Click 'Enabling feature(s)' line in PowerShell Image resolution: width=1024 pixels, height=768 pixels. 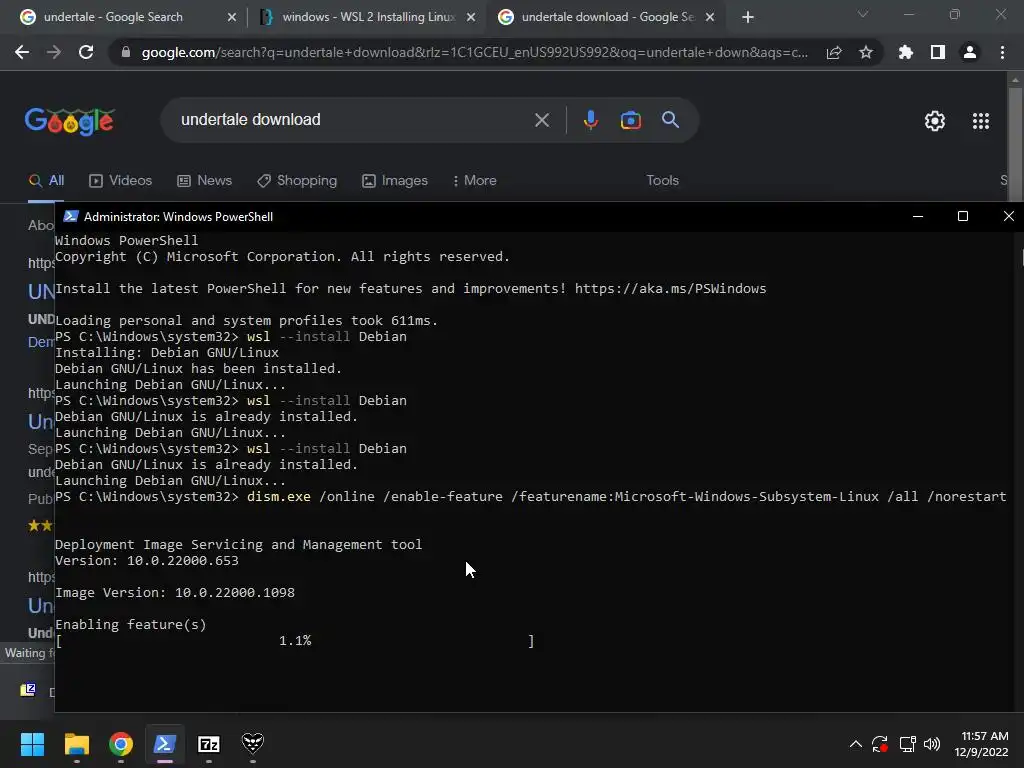[131, 624]
